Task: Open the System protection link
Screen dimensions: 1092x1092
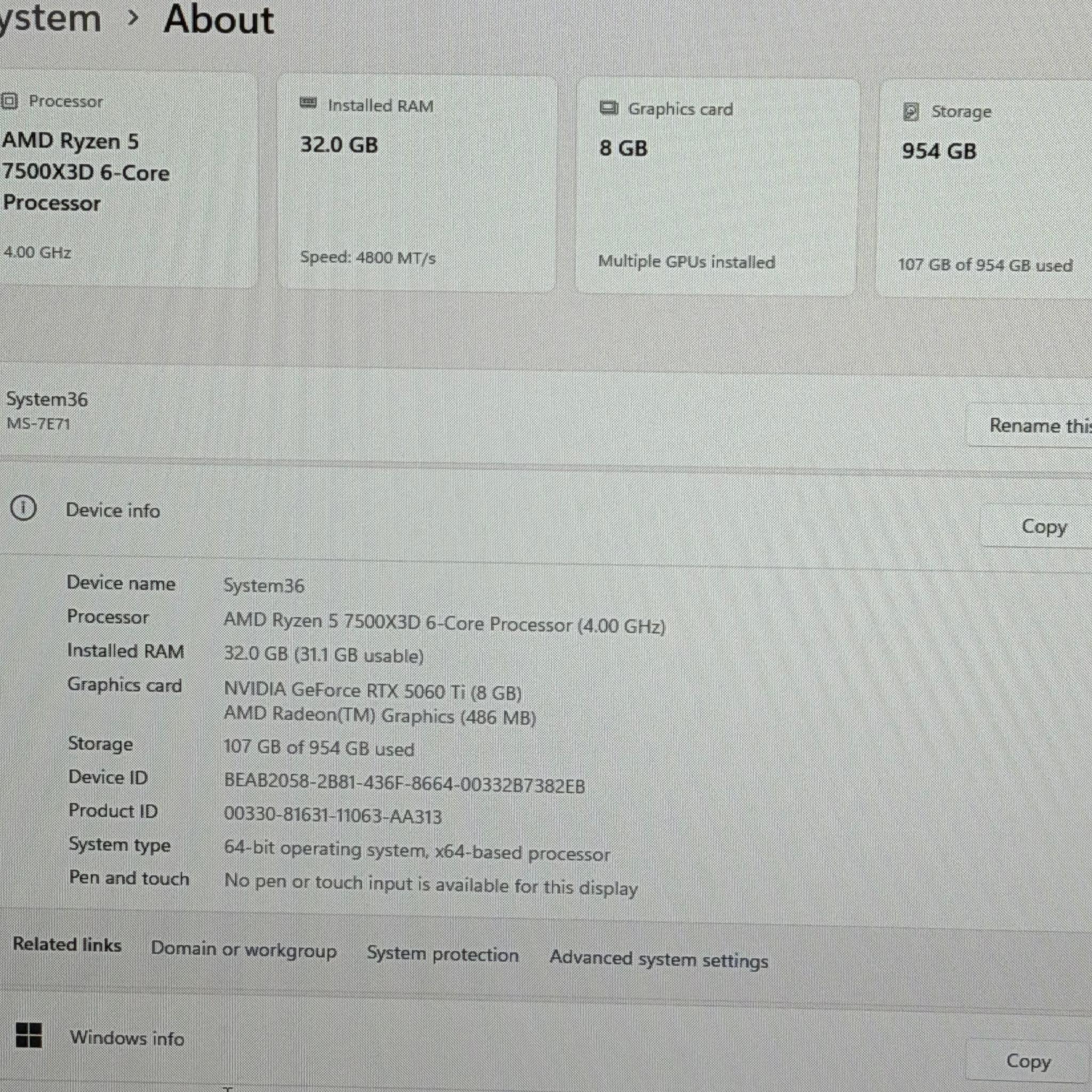Action: click(443, 954)
